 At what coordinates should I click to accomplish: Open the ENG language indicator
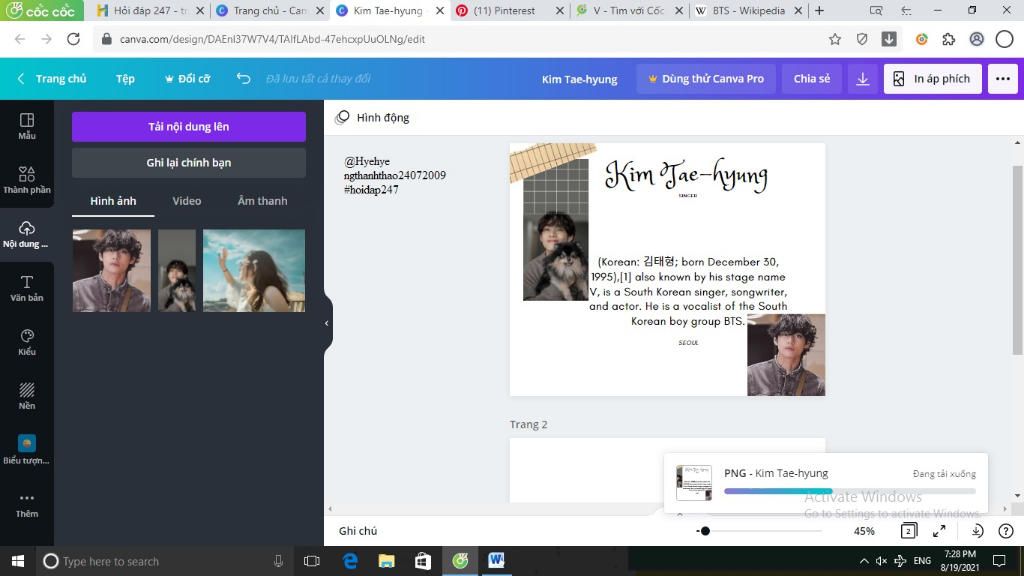[922, 561]
